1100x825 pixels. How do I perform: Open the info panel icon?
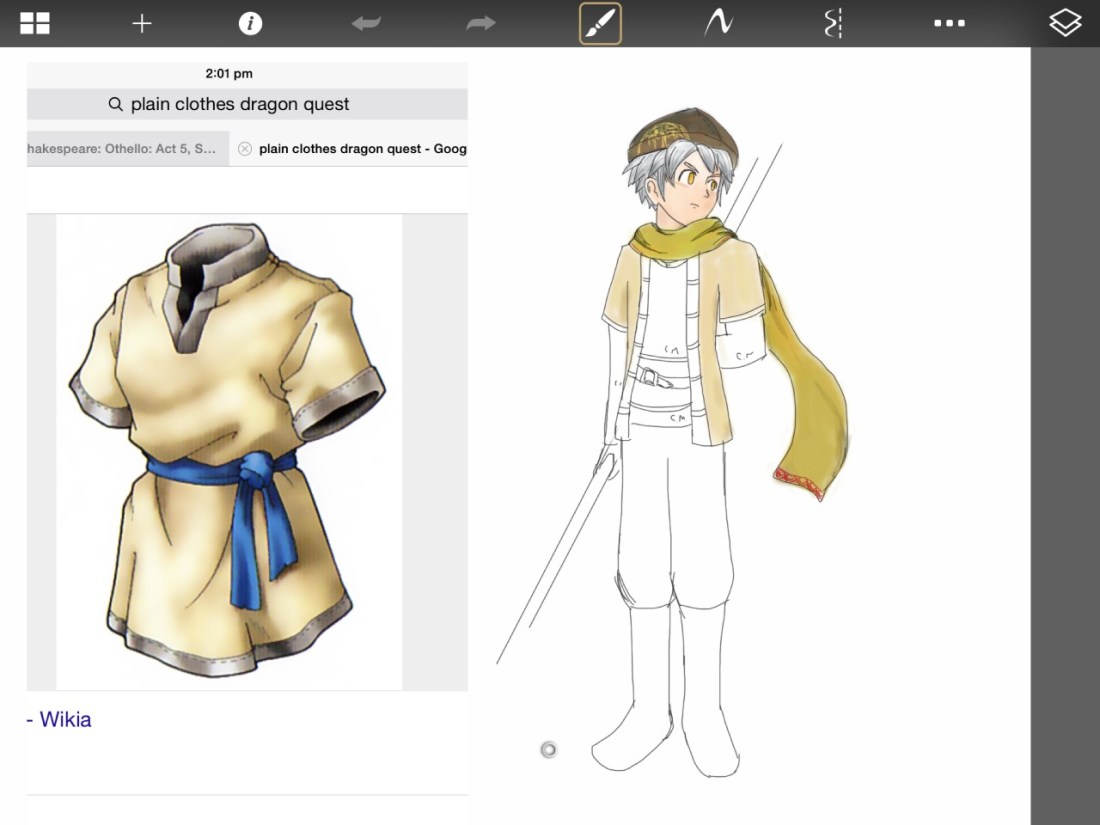[x=250, y=23]
